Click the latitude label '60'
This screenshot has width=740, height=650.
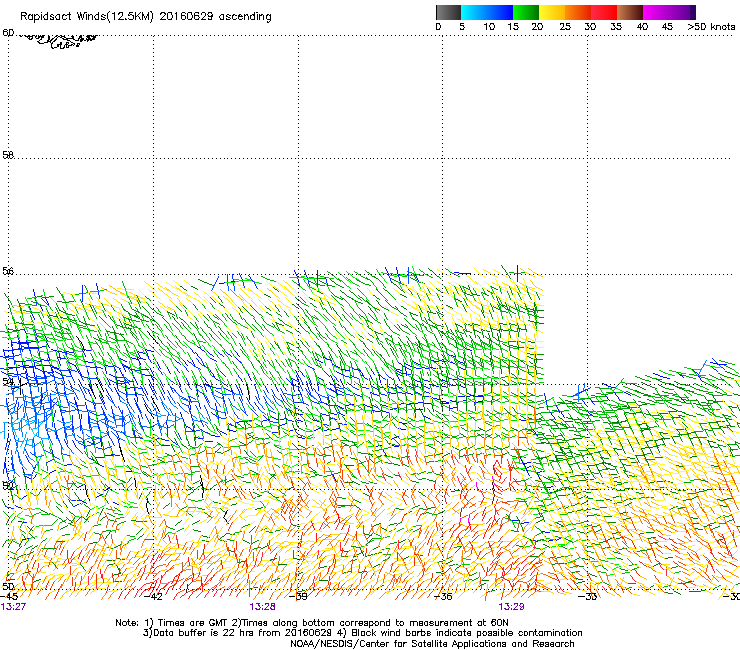pyautogui.click(x=8, y=33)
